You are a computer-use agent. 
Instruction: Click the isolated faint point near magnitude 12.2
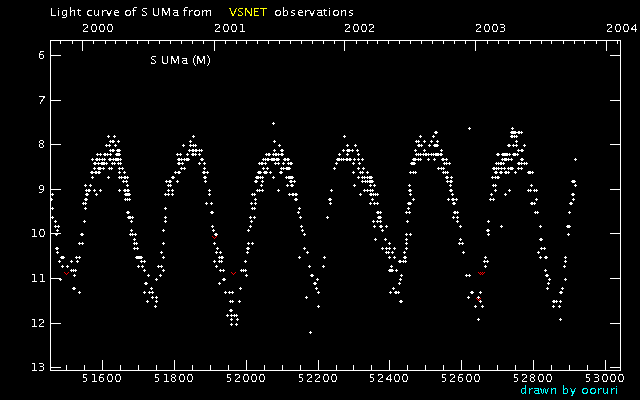click(x=310, y=332)
